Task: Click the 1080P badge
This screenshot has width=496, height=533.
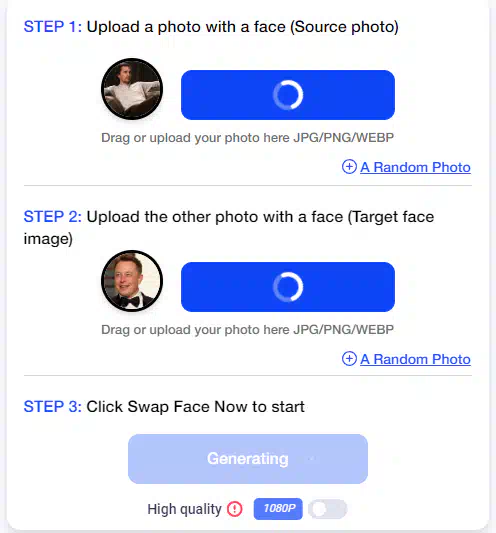Action: coord(278,509)
